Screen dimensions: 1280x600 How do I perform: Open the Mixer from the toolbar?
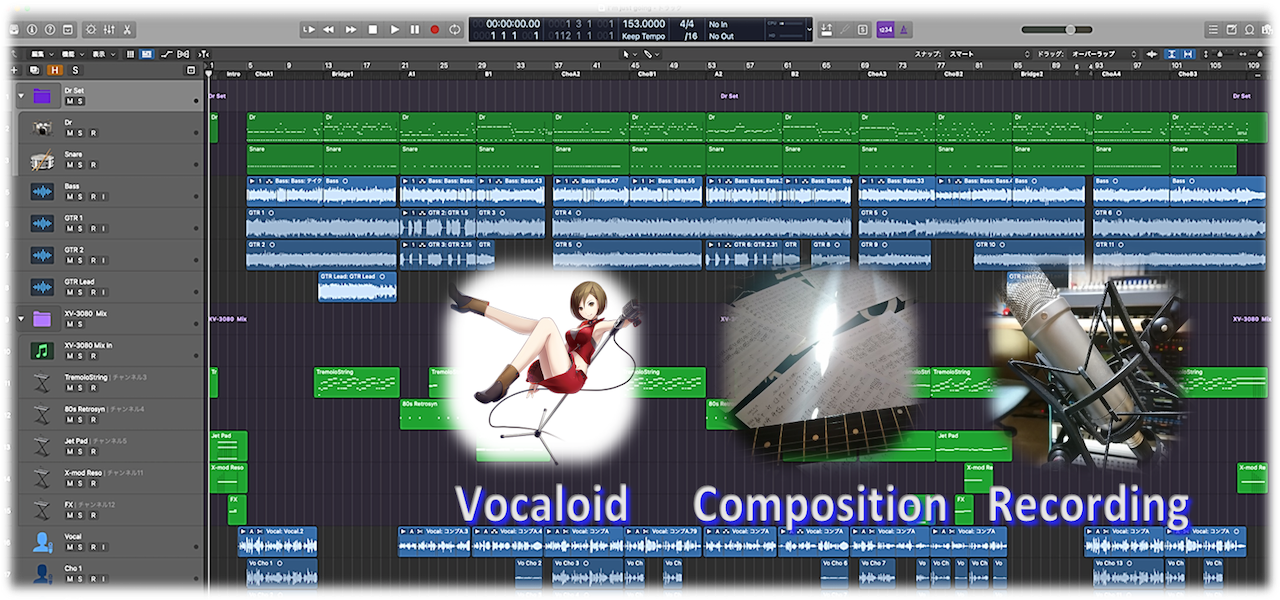(x=110, y=30)
